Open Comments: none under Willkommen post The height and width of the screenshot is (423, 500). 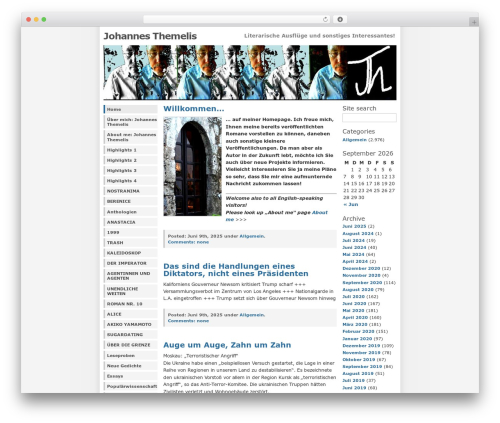click(x=188, y=242)
